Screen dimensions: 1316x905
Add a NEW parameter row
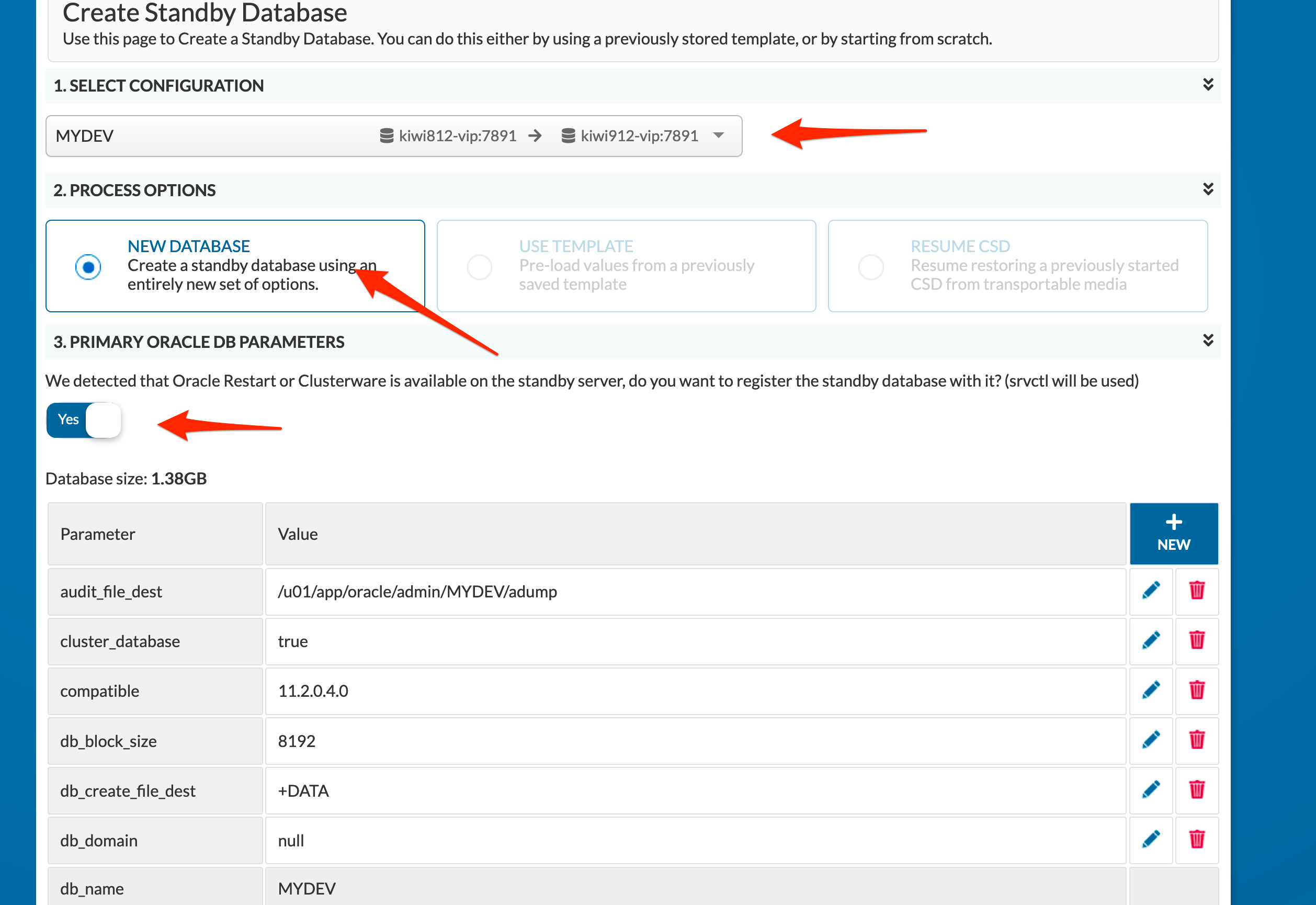point(1174,533)
